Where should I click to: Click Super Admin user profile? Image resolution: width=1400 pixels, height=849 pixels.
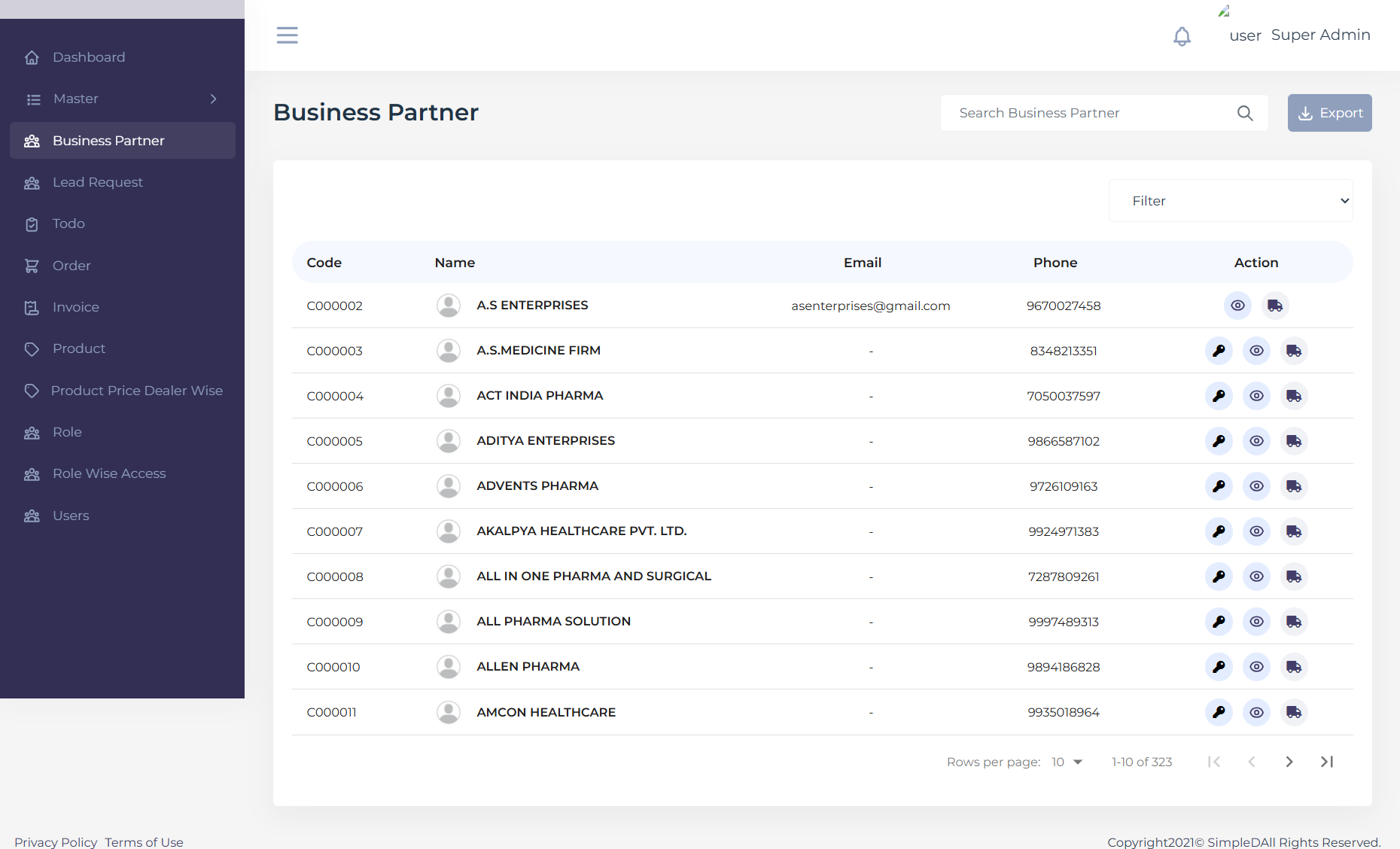click(x=1320, y=35)
